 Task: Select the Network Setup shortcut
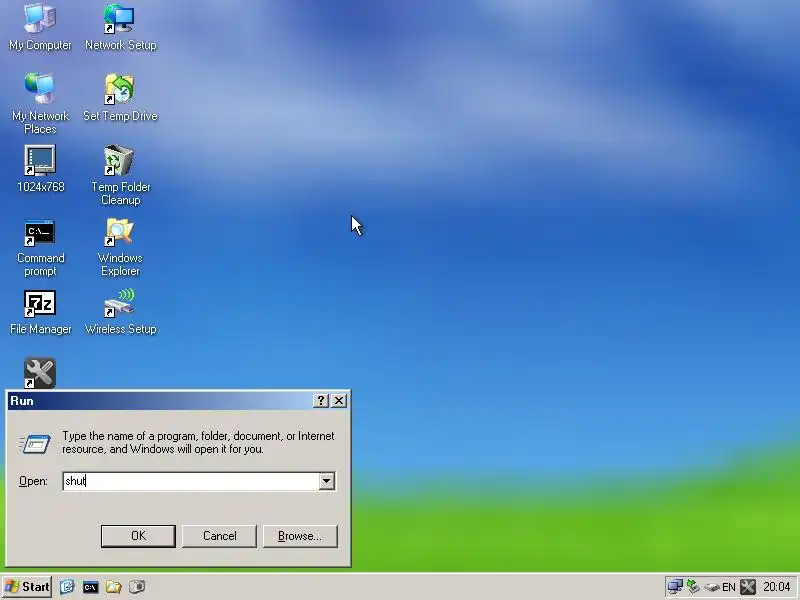pyautogui.click(x=120, y=27)
